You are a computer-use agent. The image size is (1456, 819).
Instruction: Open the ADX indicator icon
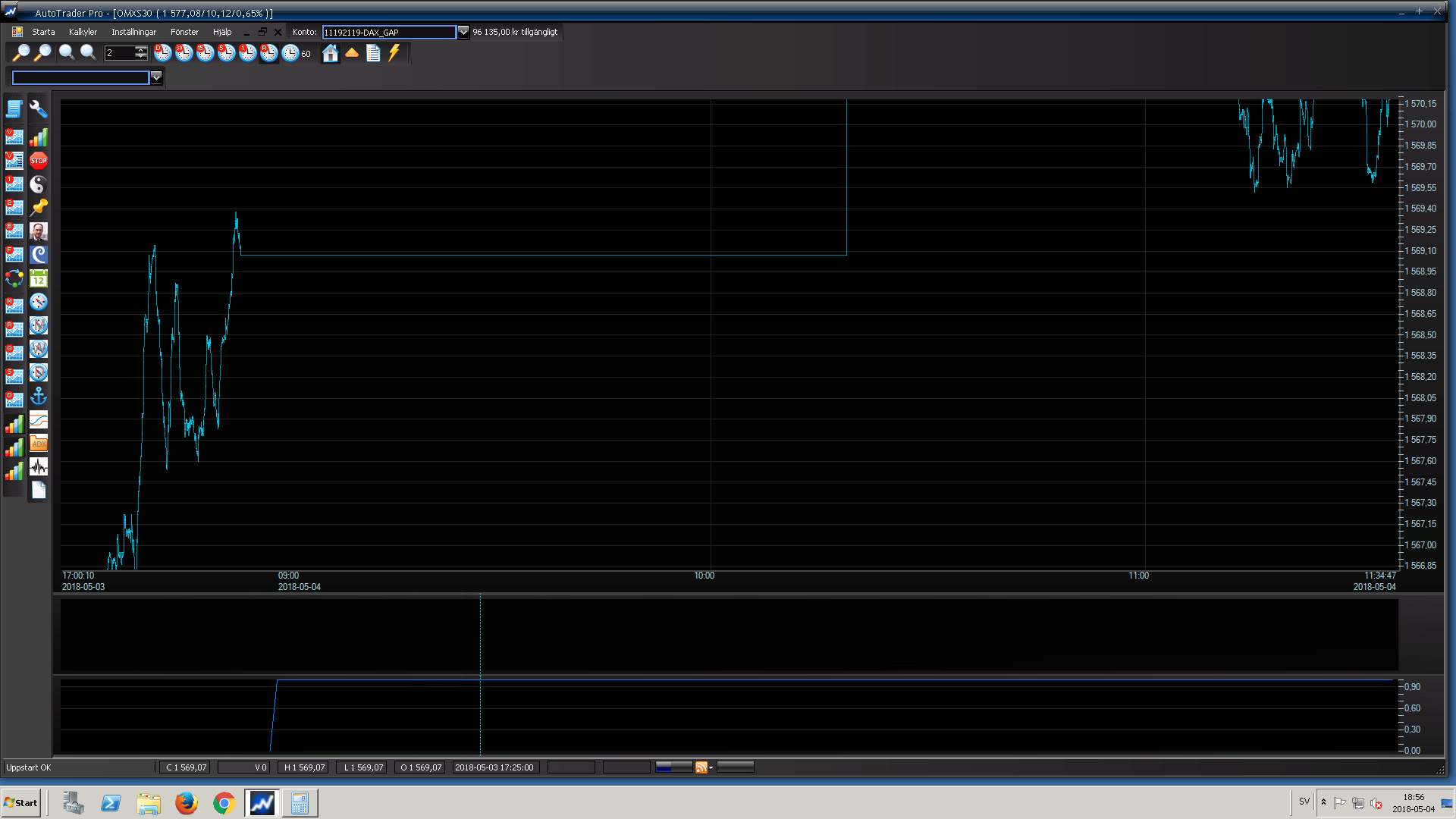[x=39, y=444]
